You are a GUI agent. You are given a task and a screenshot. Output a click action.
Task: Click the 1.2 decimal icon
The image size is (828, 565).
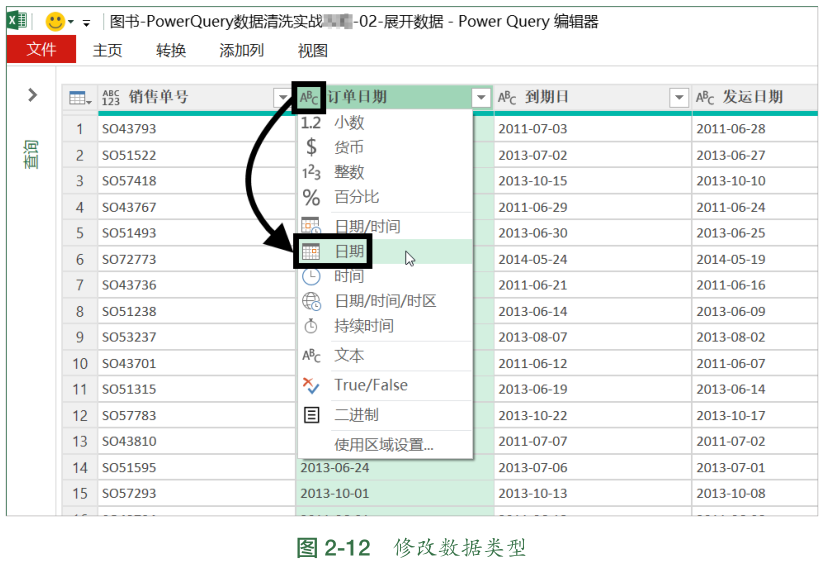[x=311, y=123]
